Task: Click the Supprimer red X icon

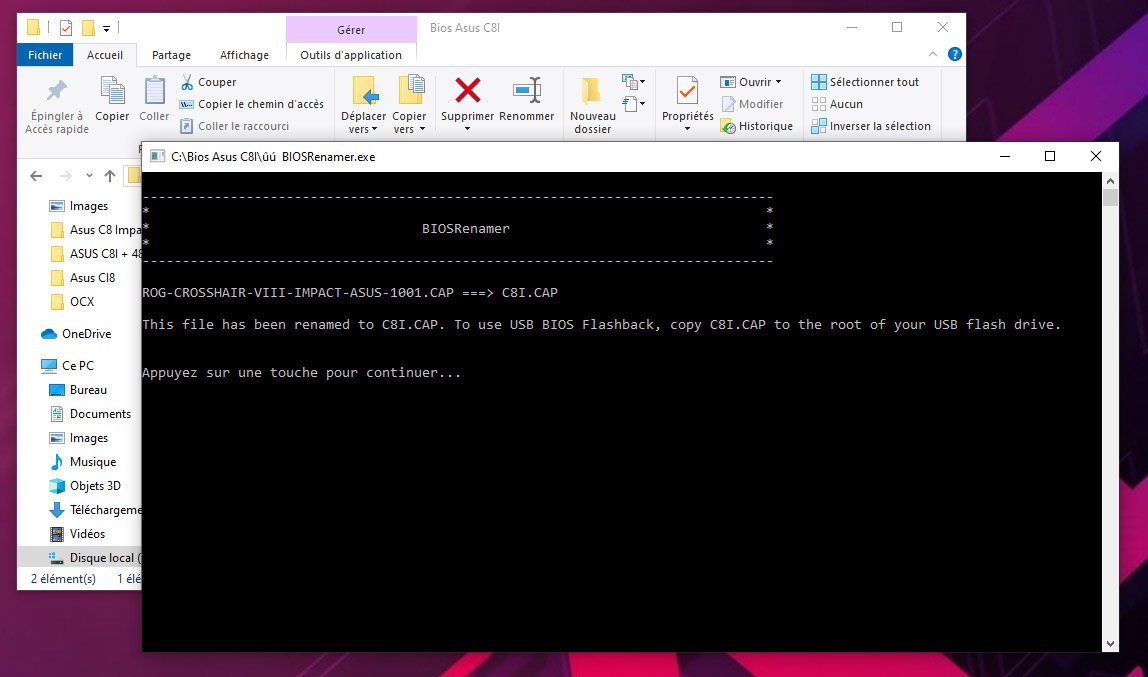Action: point(467,91)
